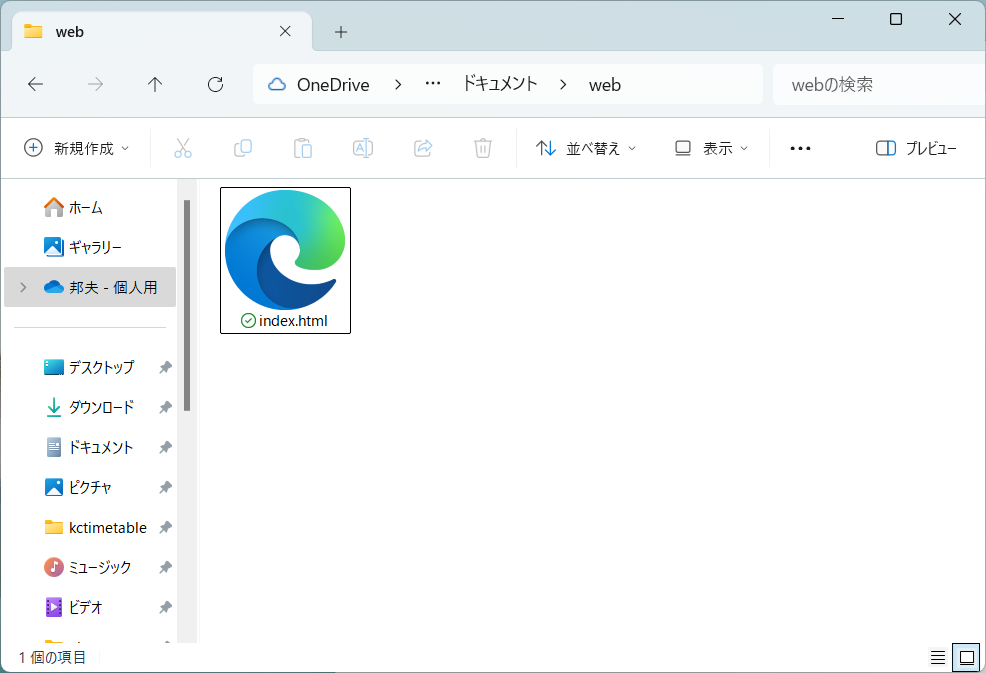Image resolution: width=986 pixels, height=673 pixels.
Task: Click the Delete (trash) icon
Action: click(482, 147)
